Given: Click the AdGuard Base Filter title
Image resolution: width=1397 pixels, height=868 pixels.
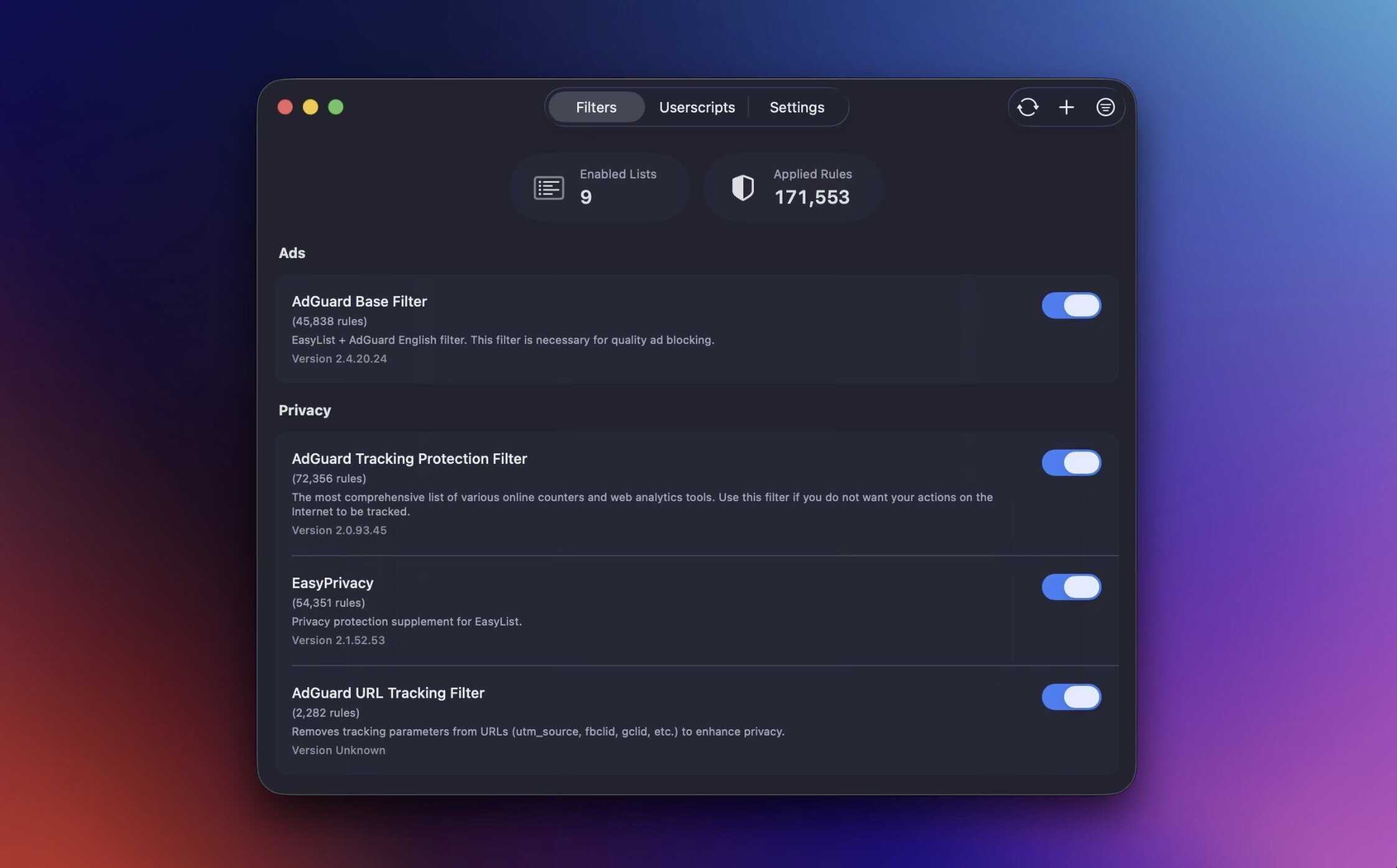Looking at the screenshot, I should click(x=359, y=302).
